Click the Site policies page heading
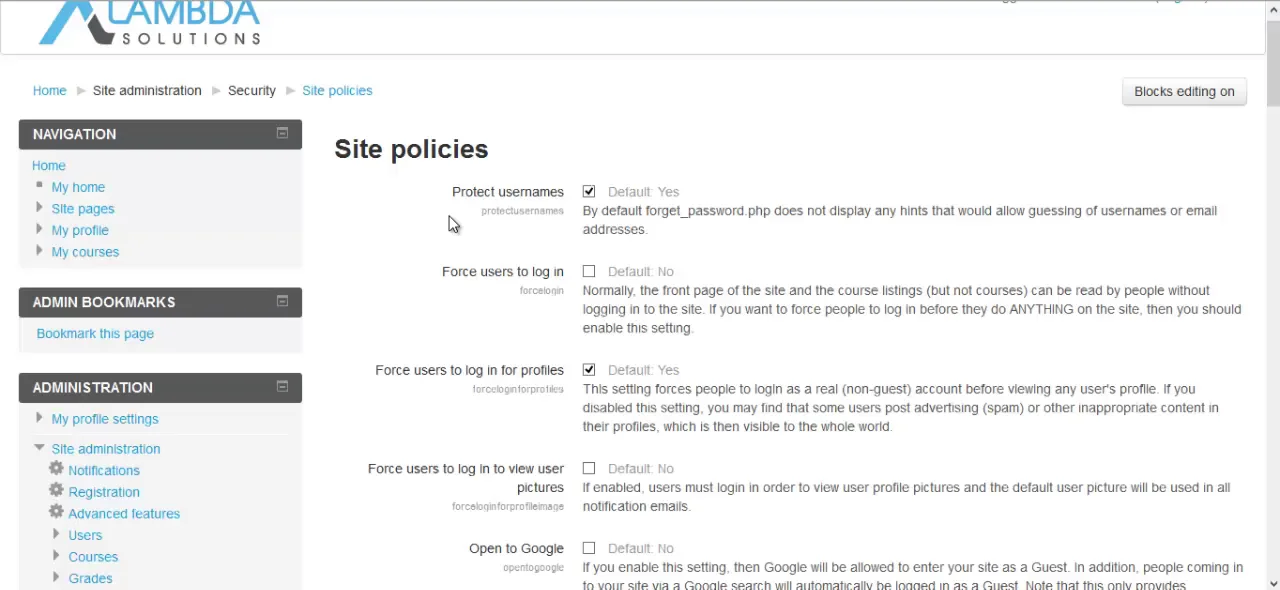 tap(411, 149)
